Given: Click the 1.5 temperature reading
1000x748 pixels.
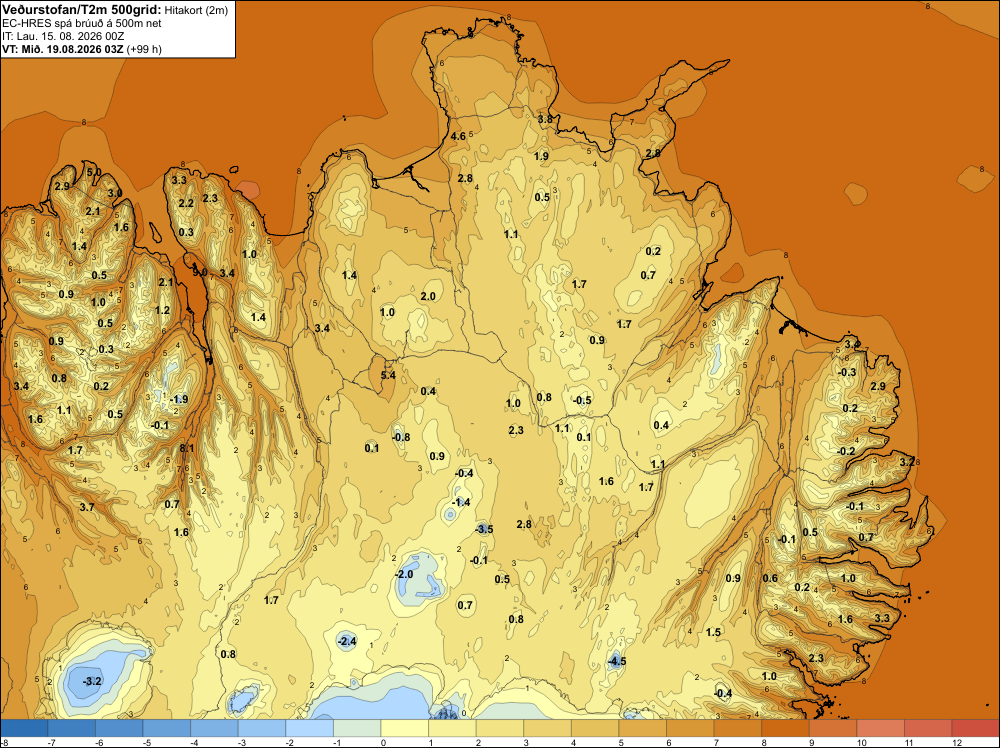Looking at the screenshot, I should (x=713, y=632).
